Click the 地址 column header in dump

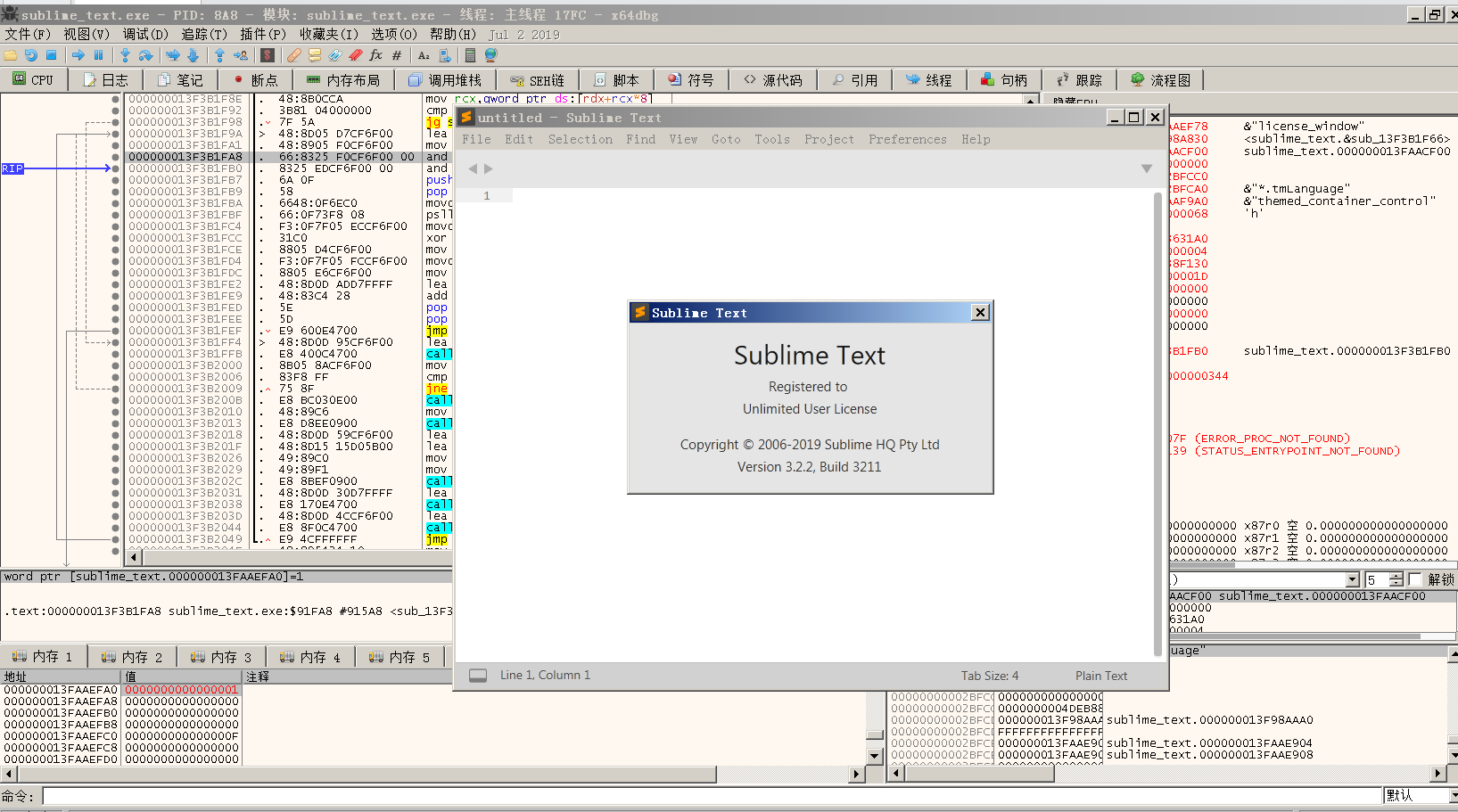tap(60, 677)
